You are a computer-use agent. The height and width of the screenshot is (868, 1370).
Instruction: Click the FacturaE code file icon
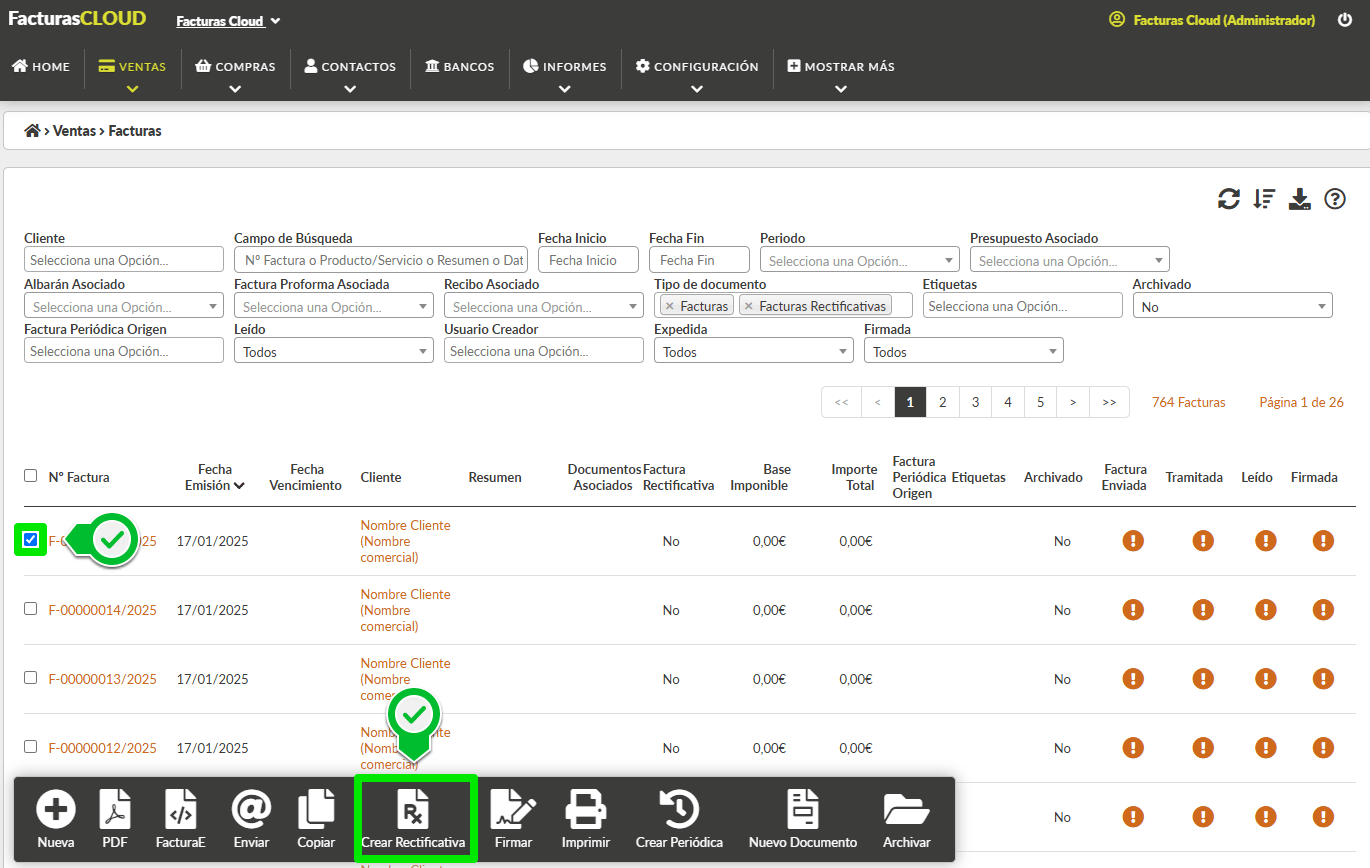[181, 809]
